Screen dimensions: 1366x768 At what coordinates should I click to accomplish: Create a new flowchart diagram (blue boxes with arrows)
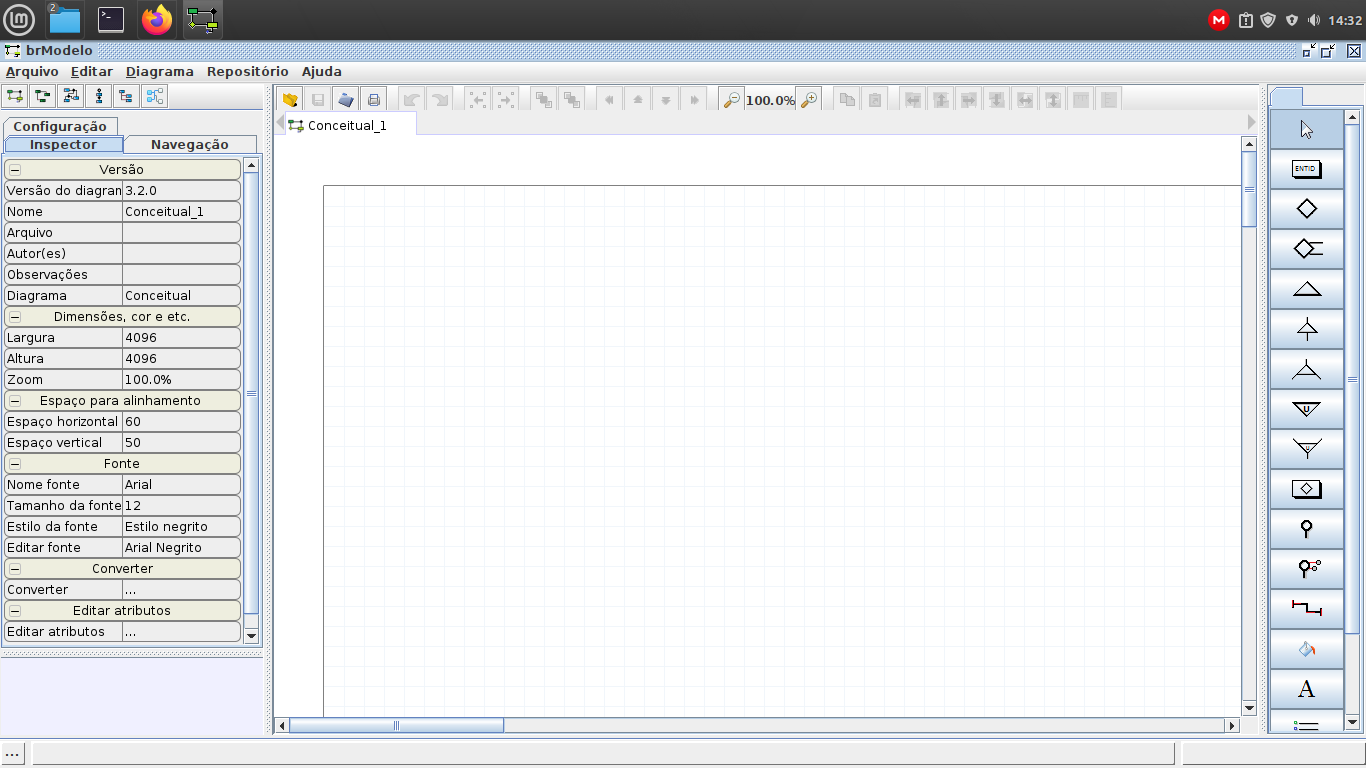[x=71, y=97]
